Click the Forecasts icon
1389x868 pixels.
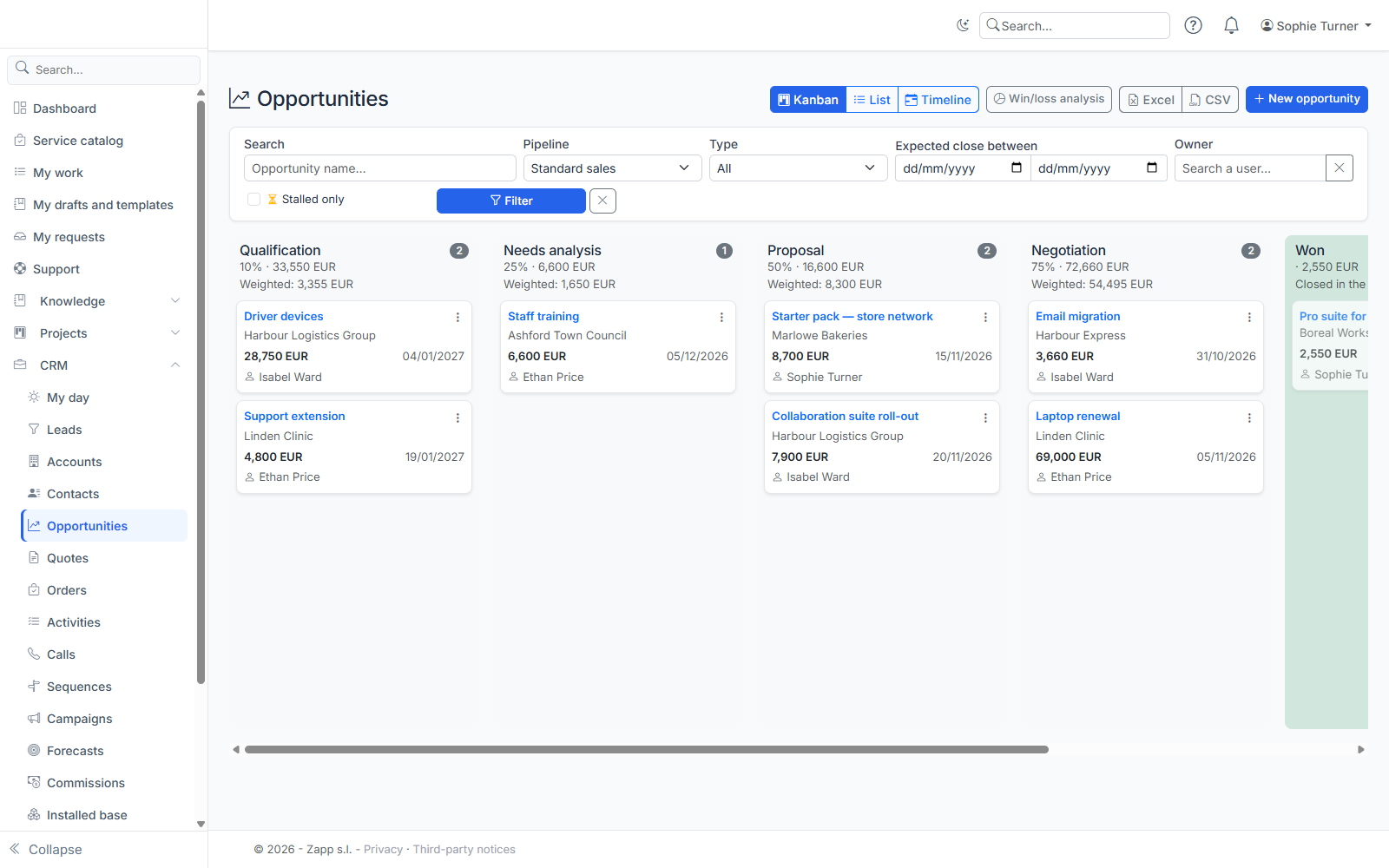pos(34,750)
